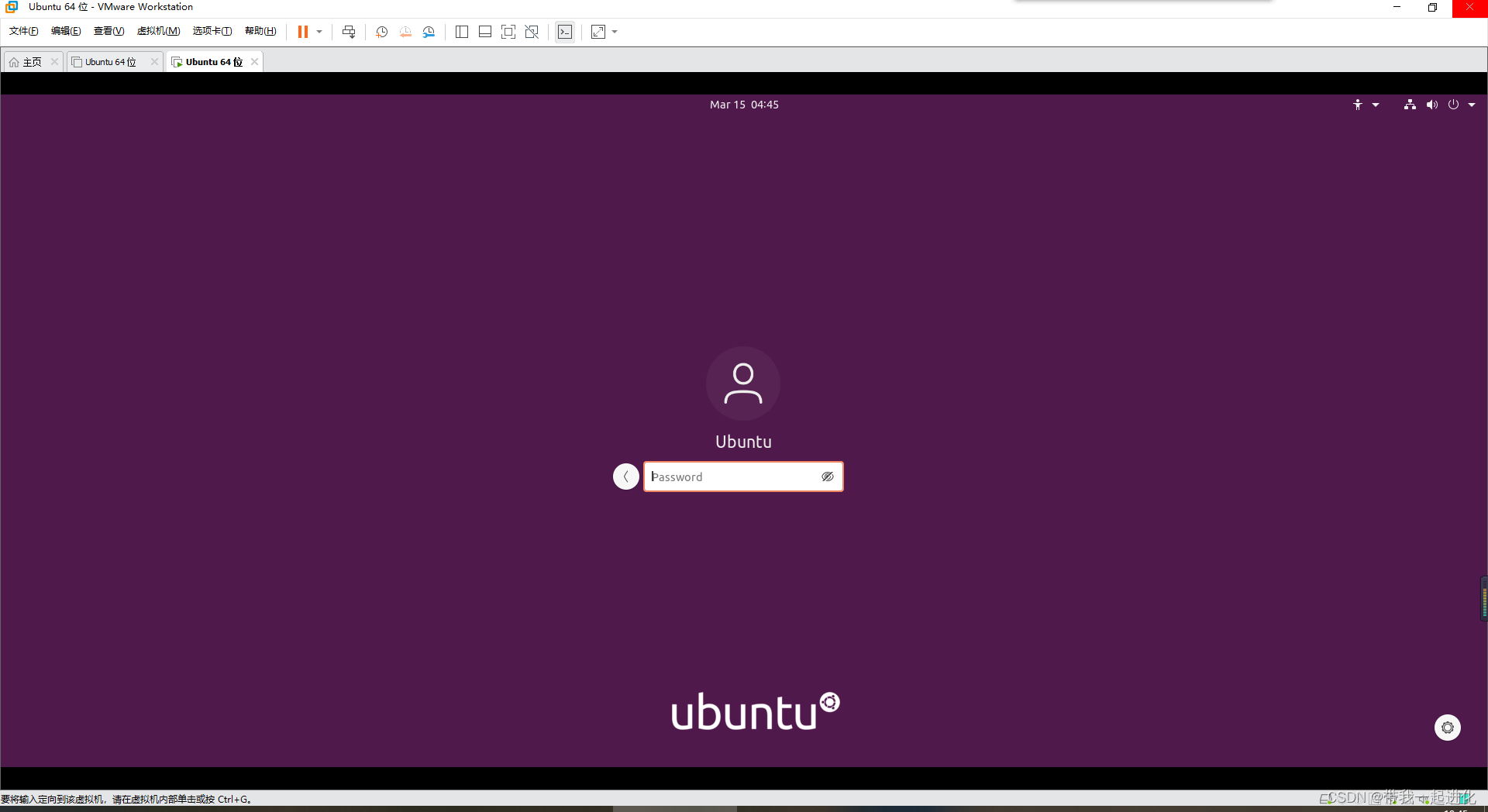Click the stretch guest display icon

pyautogui.click(x=598, y=32)
